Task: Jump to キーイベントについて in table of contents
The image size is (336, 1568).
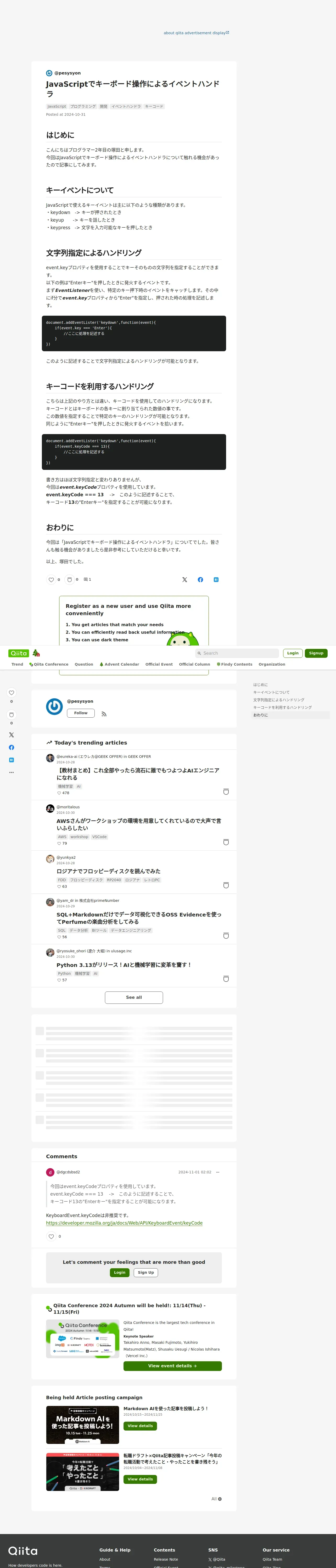Action: (271, 692)
